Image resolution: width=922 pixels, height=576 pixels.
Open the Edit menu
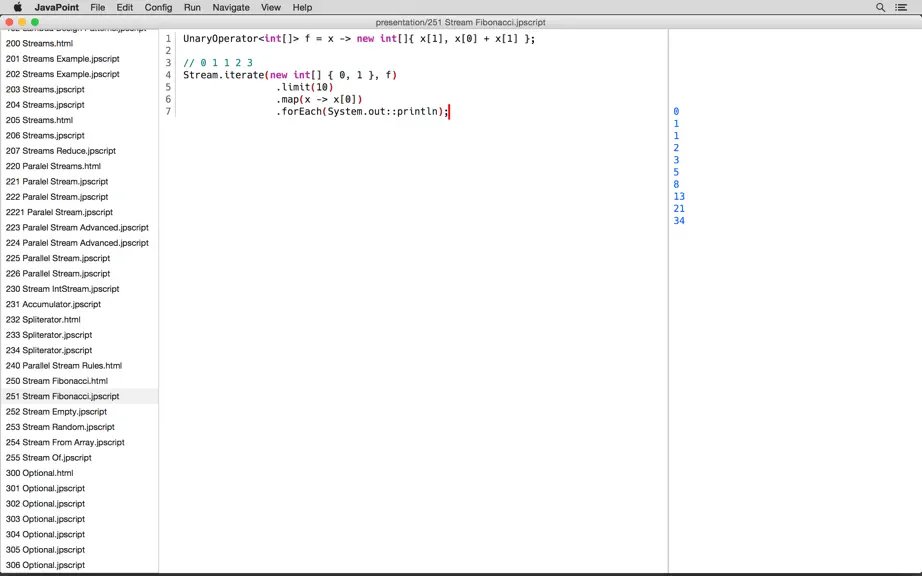125,7
